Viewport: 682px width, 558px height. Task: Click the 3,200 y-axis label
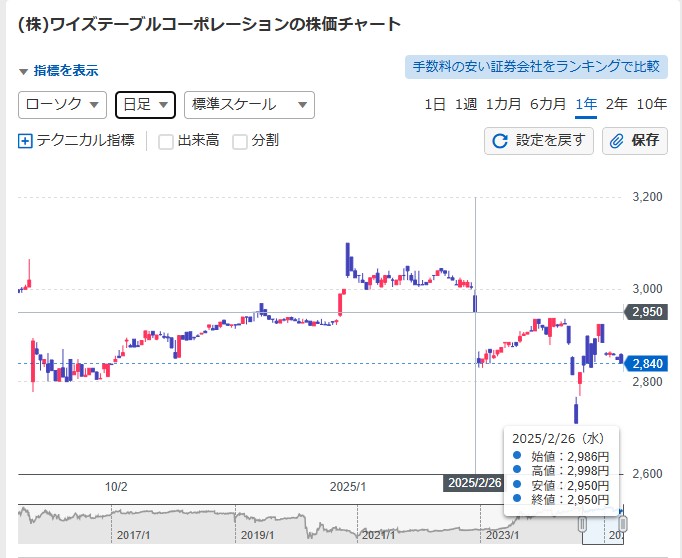[x=648, y=197]
